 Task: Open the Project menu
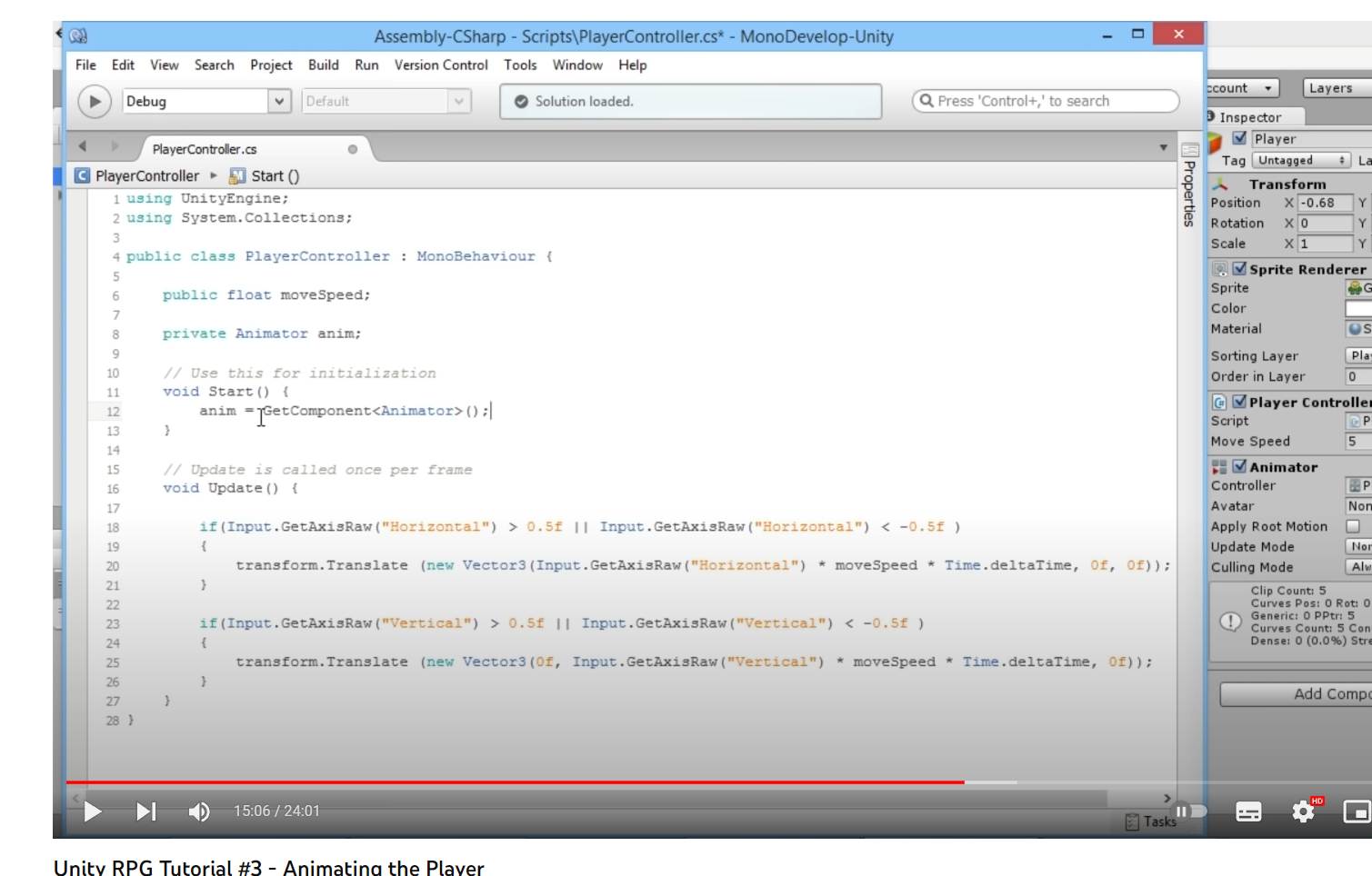click(271, 65)
